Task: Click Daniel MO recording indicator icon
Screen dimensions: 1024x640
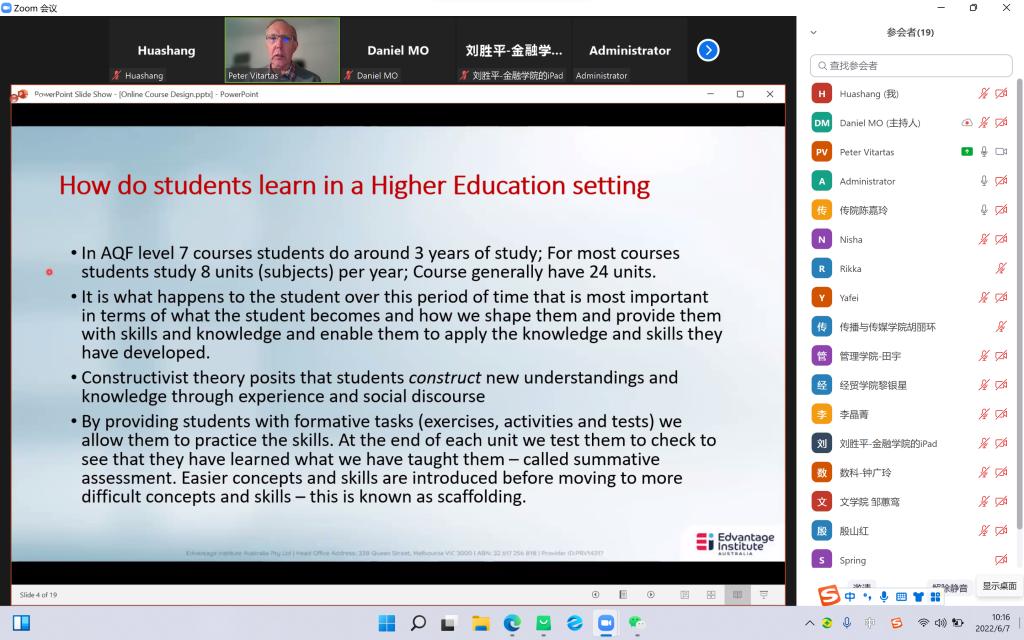Action: click(x=967, y=123)
